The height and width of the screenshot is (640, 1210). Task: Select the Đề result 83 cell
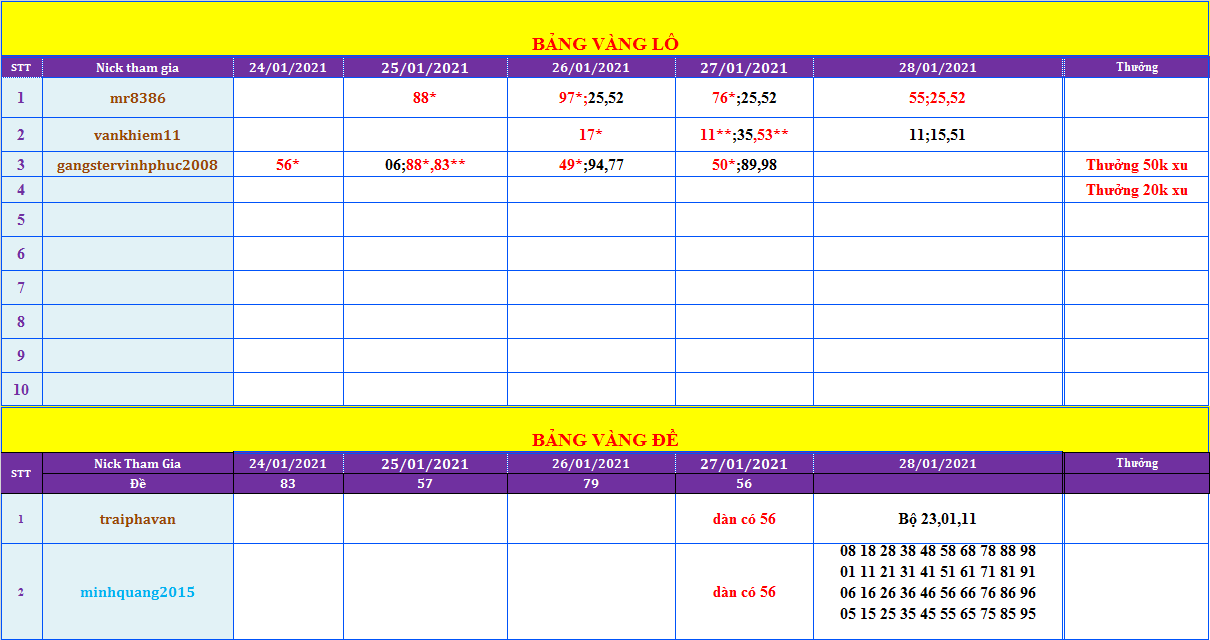point(288,484)
